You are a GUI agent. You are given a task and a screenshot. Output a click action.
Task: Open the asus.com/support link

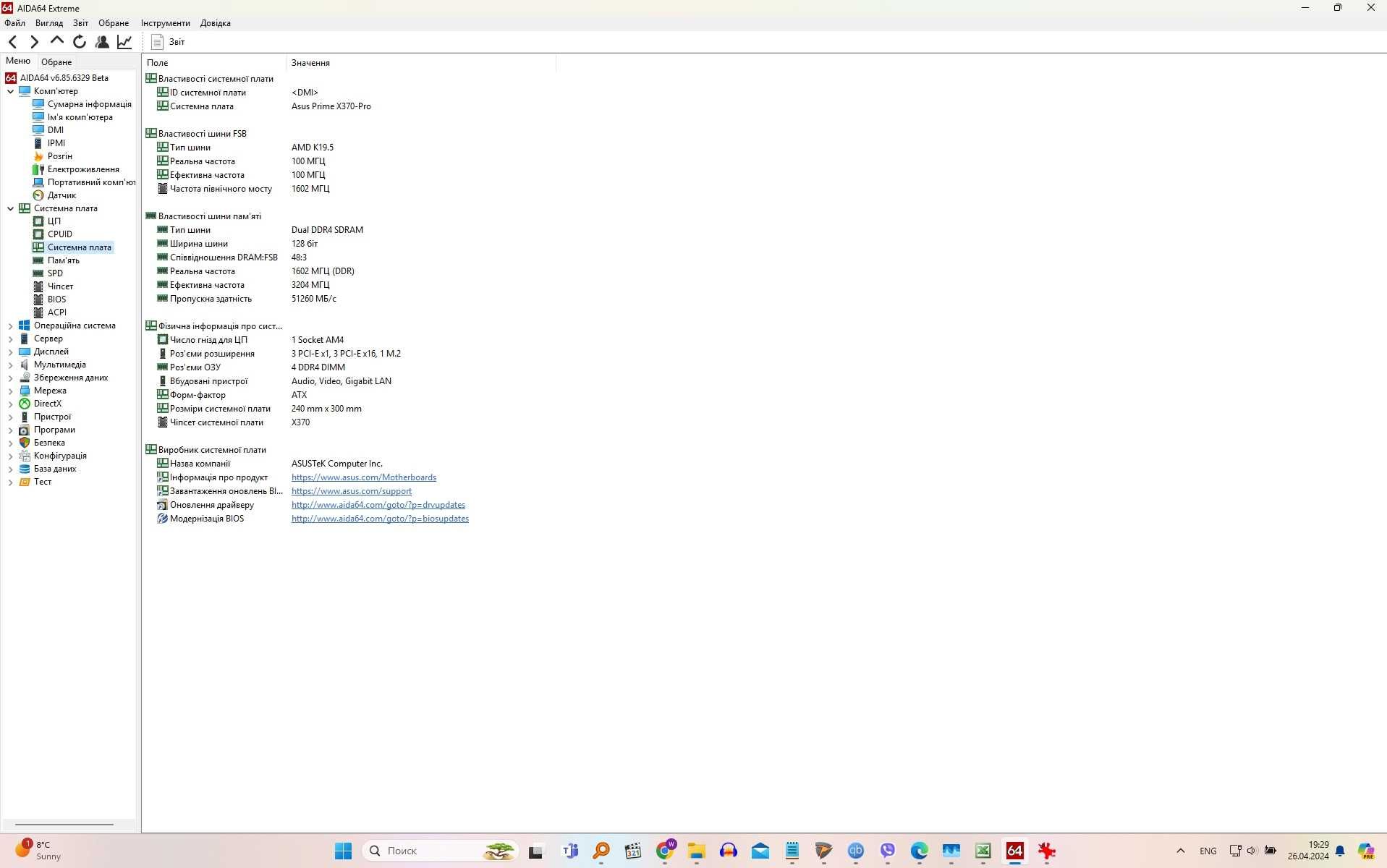[x=352, y=491]
